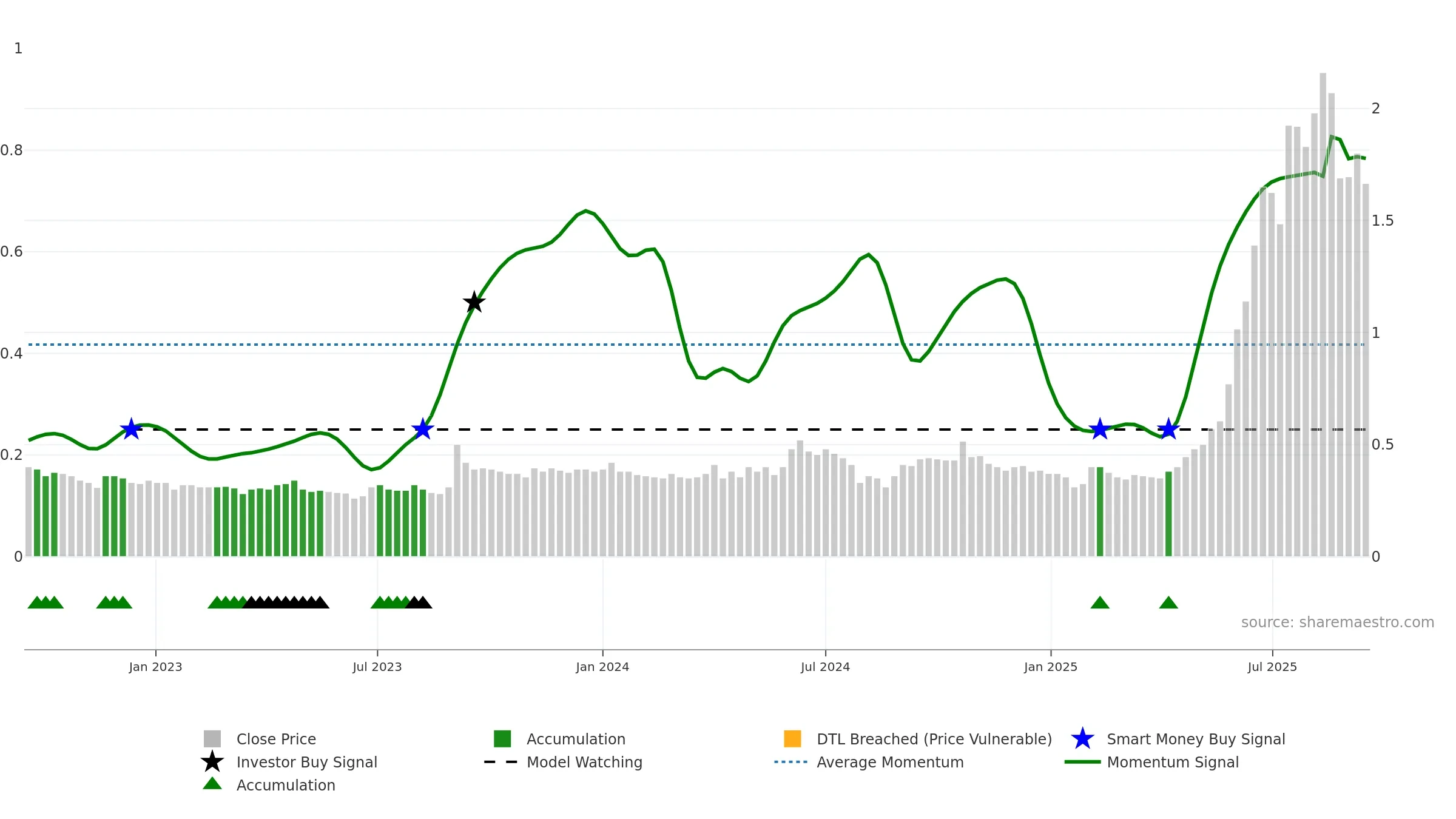Click the black star icon in the legend
The width and height of the screenshot is (1456, 819).
point(212,762)
